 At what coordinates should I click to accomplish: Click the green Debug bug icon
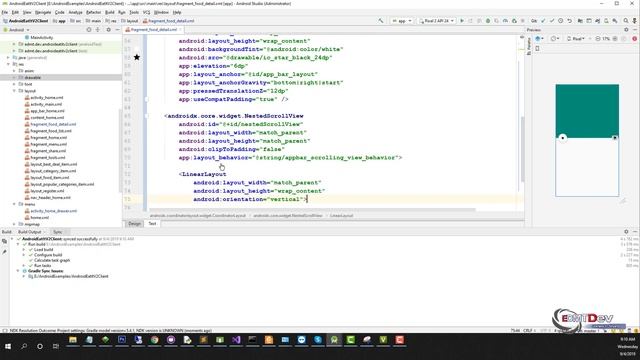coord(488,21)
